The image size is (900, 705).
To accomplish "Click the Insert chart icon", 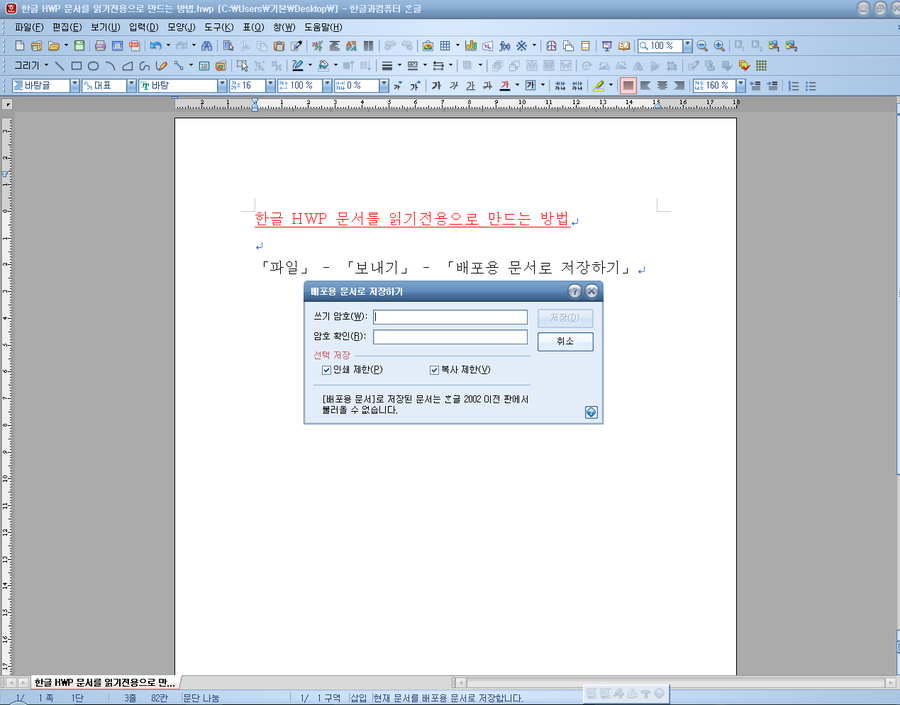I will [471, 45].
